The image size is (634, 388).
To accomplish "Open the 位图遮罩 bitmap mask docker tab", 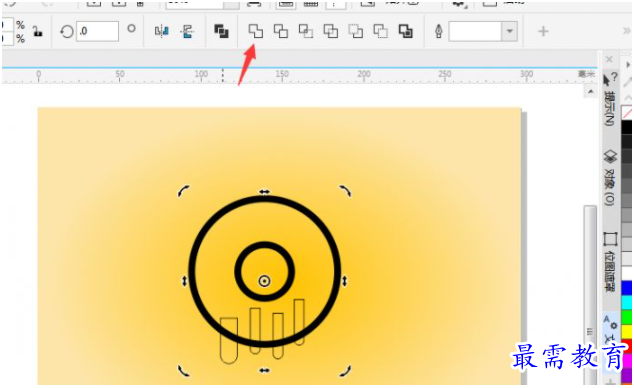I will click(610, 261).
